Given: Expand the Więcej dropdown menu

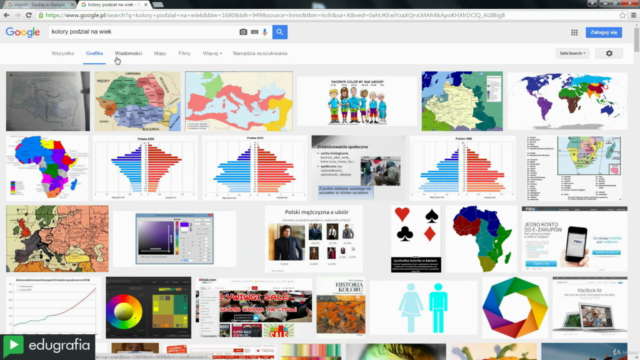Looking at the screenshot, I should (x=212, y=53).
